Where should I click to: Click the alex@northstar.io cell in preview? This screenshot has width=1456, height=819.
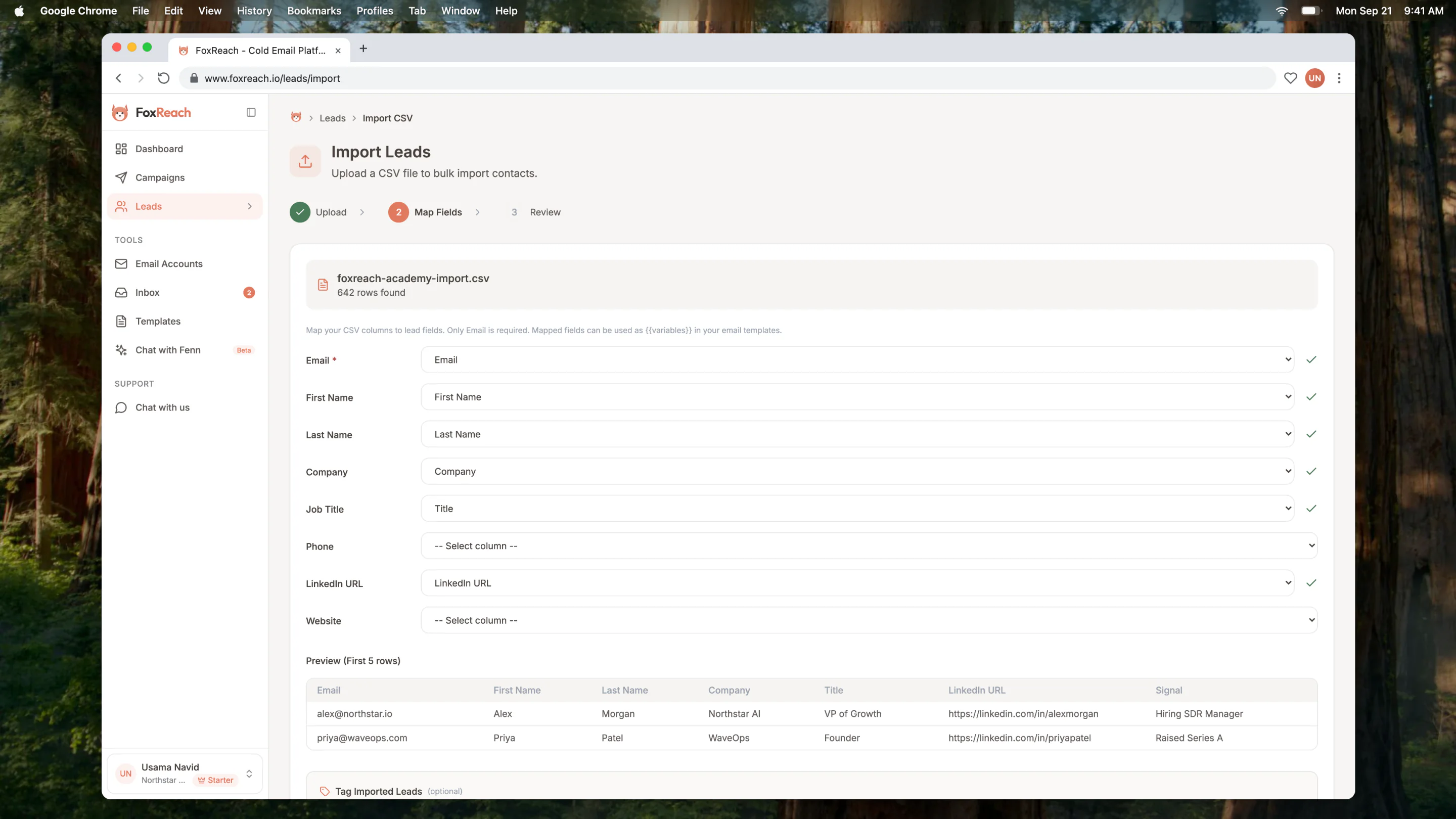tap(354, 714)
